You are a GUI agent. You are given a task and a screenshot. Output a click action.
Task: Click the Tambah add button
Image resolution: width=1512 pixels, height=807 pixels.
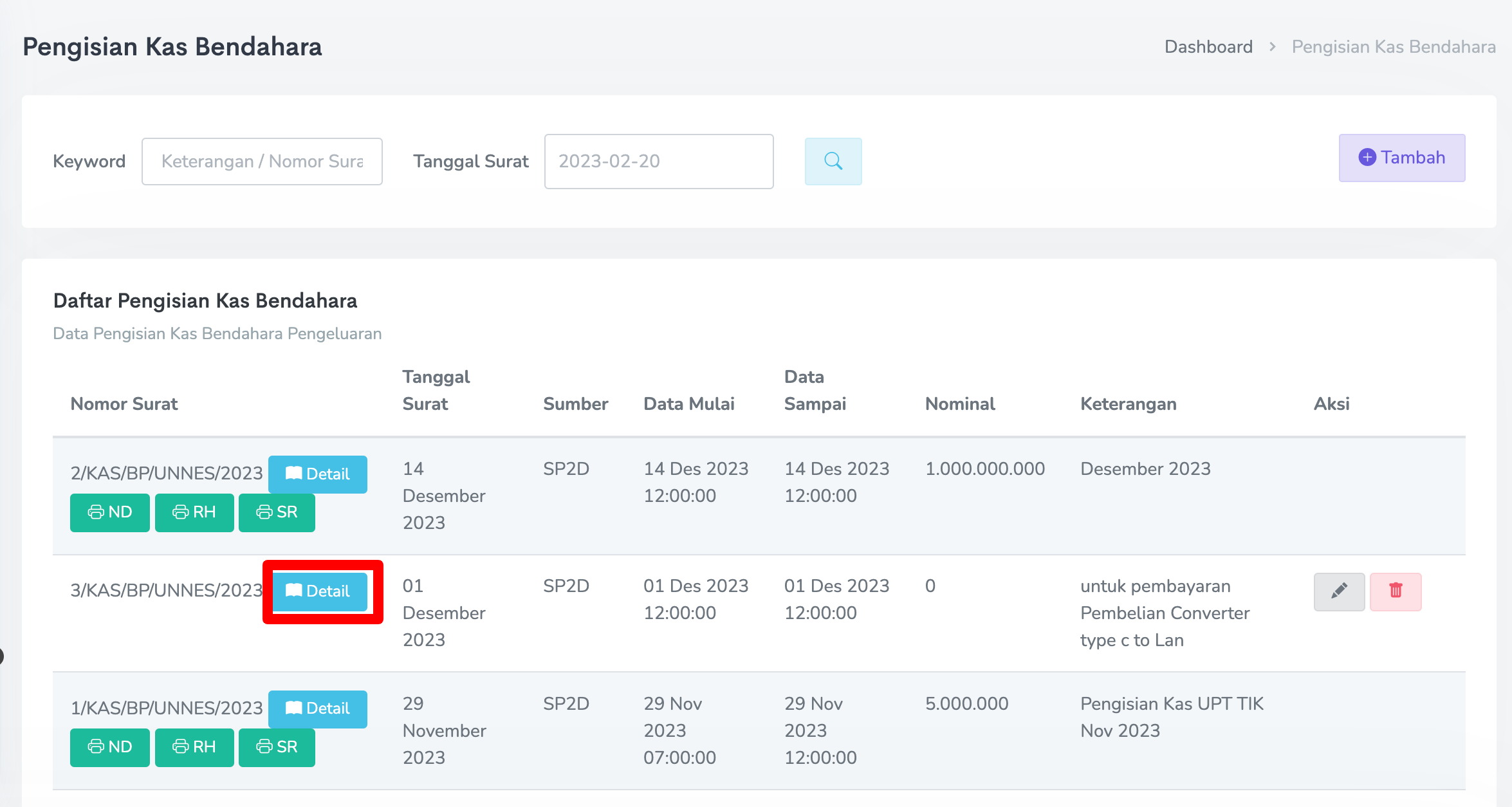pyautogui.click(x=1401, y=158)
